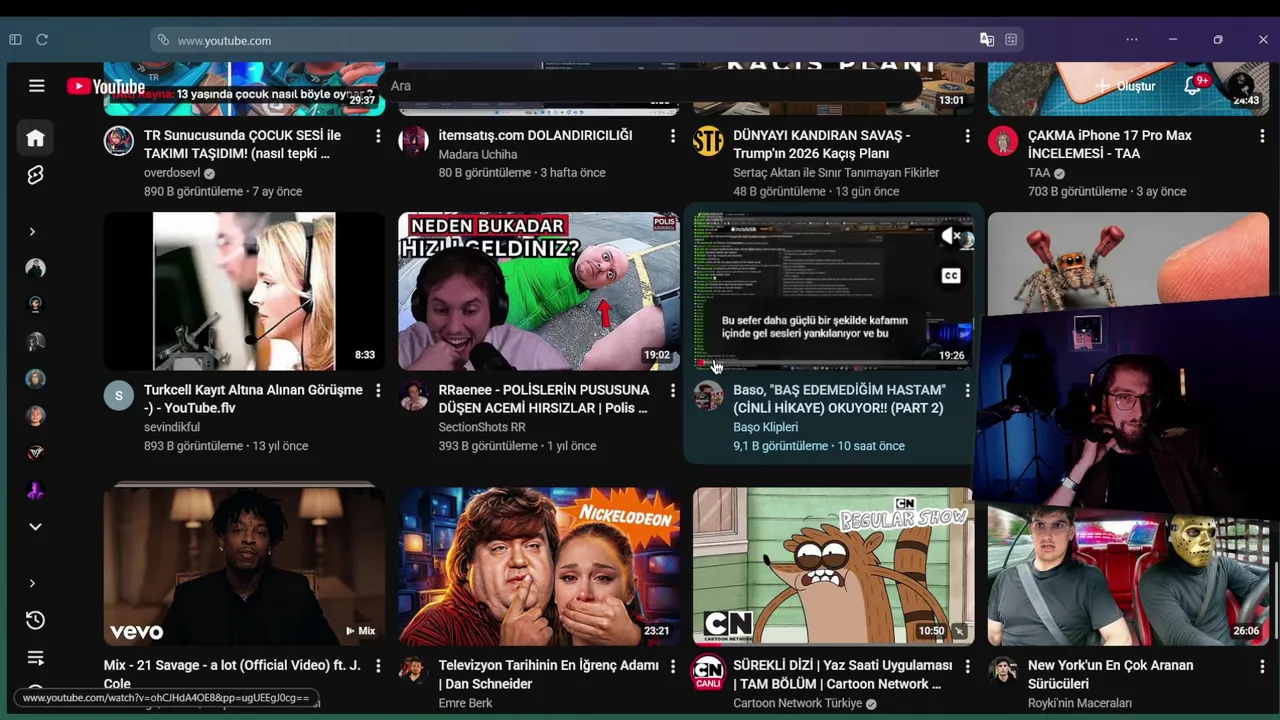
Task: Click the page vertical scrollbar
Action: click(1275, 600)
